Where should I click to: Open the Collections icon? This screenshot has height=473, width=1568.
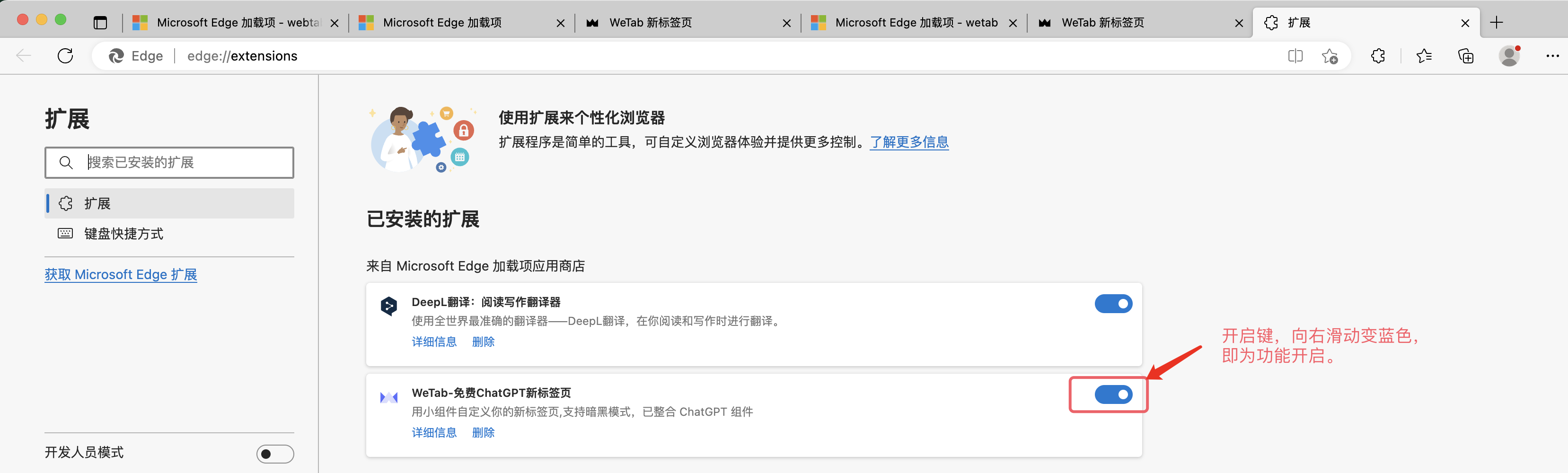(x=1466, y=56)
